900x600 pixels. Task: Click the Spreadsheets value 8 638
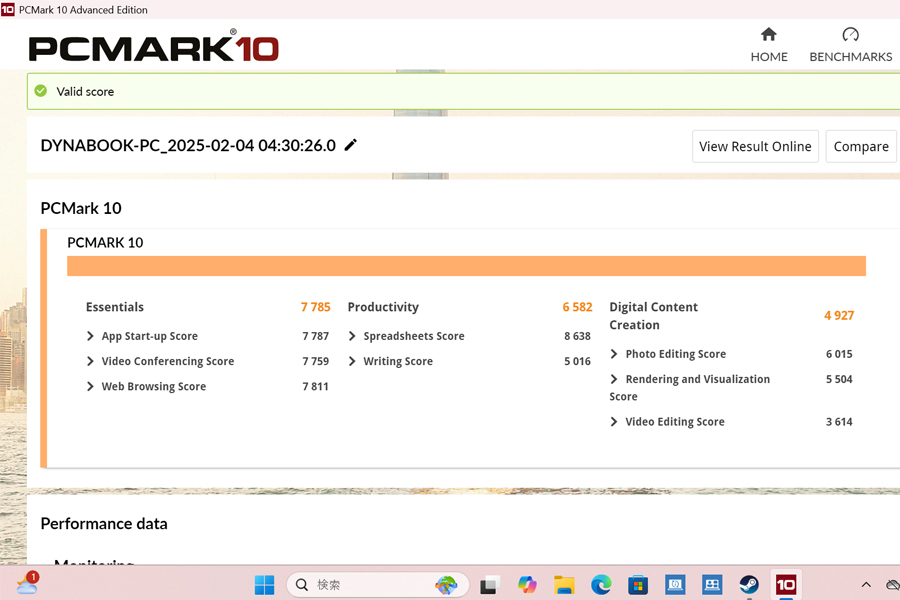coord(577,336)
